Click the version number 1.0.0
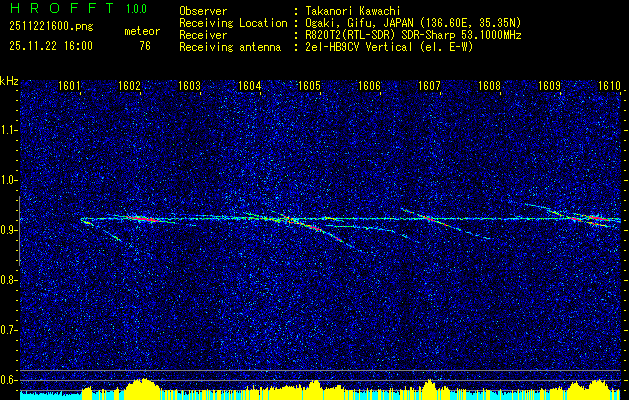Viewport: 629px width, 400px height. tap(136, 9)
